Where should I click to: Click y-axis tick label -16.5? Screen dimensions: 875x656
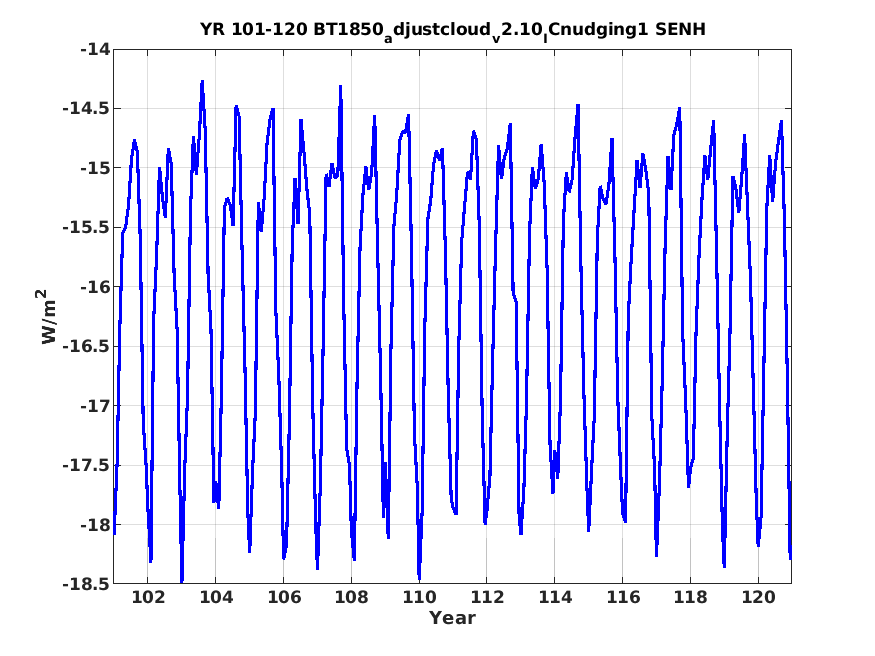tap(86, 346)
